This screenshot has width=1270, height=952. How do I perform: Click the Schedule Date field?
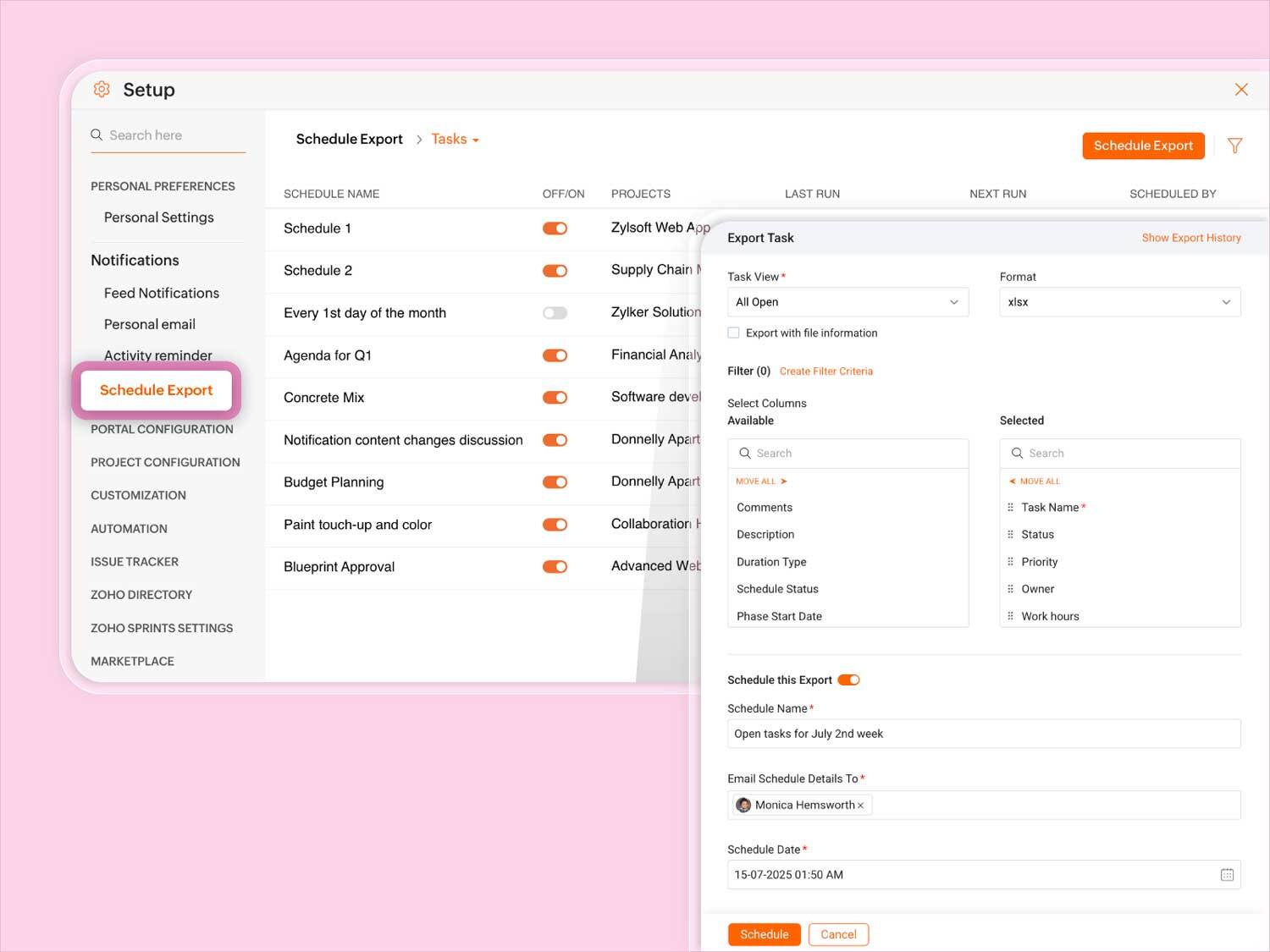(x=984, y=875)
